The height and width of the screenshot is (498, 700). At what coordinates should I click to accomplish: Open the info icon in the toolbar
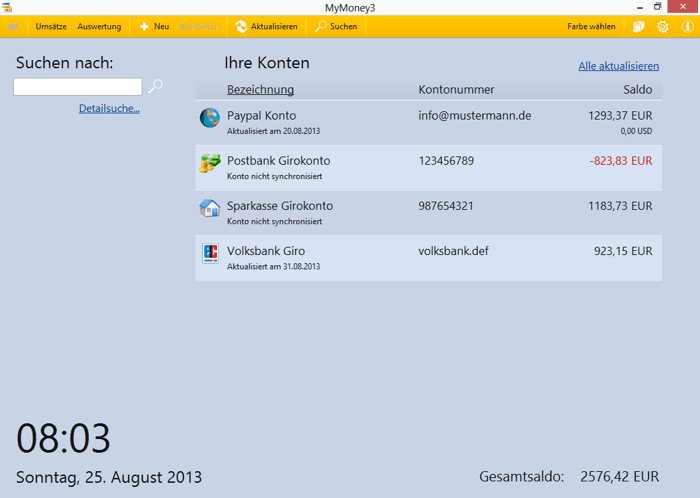point(687,26)
